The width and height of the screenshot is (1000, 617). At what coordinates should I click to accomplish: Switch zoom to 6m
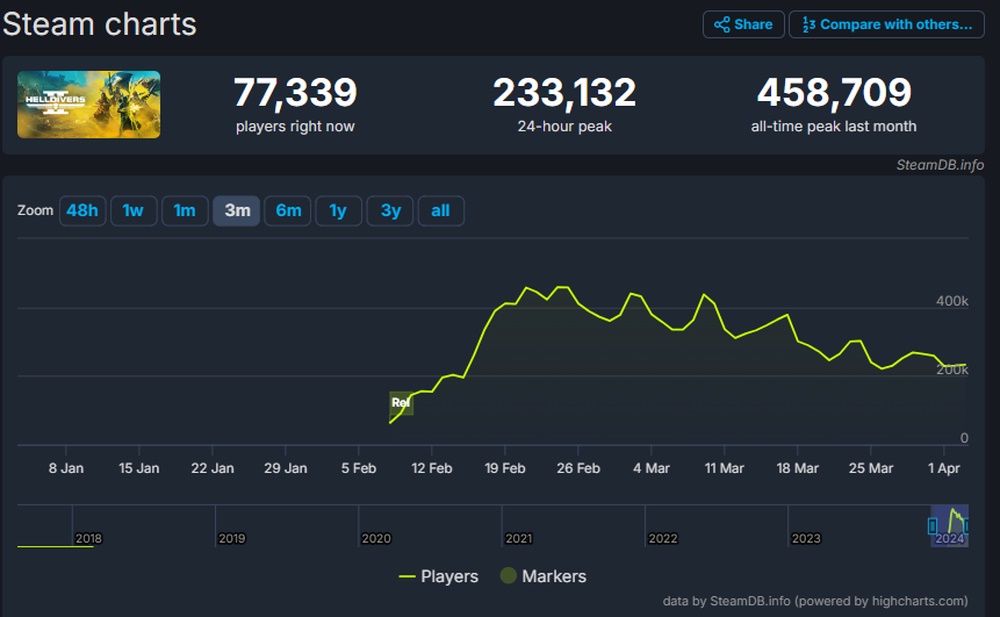pyautogui.click(x=288, y=211)
